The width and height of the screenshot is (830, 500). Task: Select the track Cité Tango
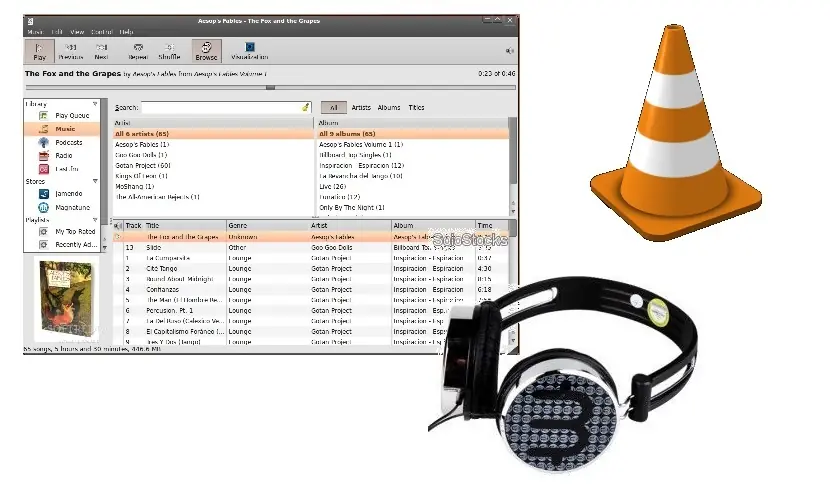(311, 269)
